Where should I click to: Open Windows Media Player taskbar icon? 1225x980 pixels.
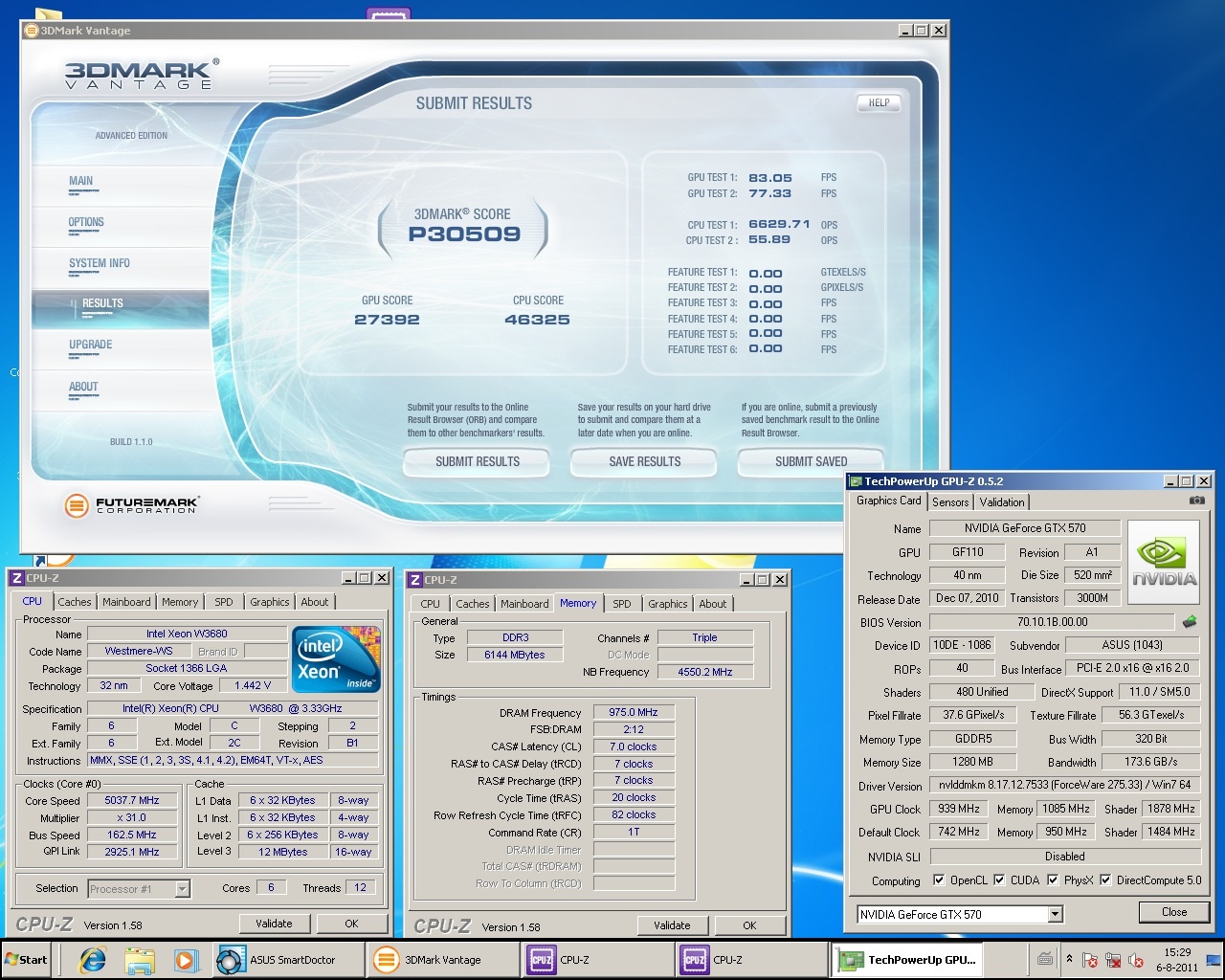click(186, 960)
